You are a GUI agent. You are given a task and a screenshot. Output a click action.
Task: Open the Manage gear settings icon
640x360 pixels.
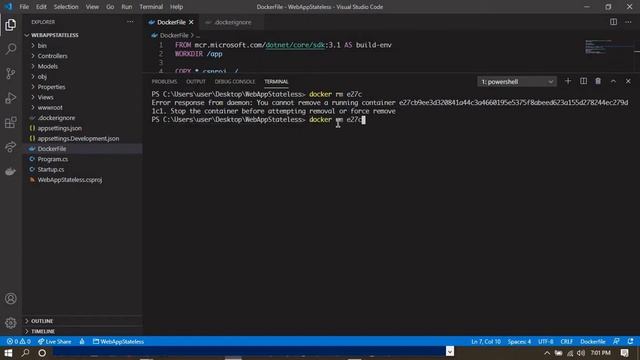(x=11, y=323)
